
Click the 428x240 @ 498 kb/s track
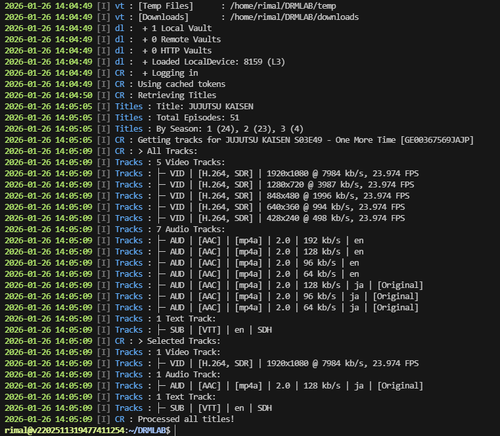click(281, 218)
